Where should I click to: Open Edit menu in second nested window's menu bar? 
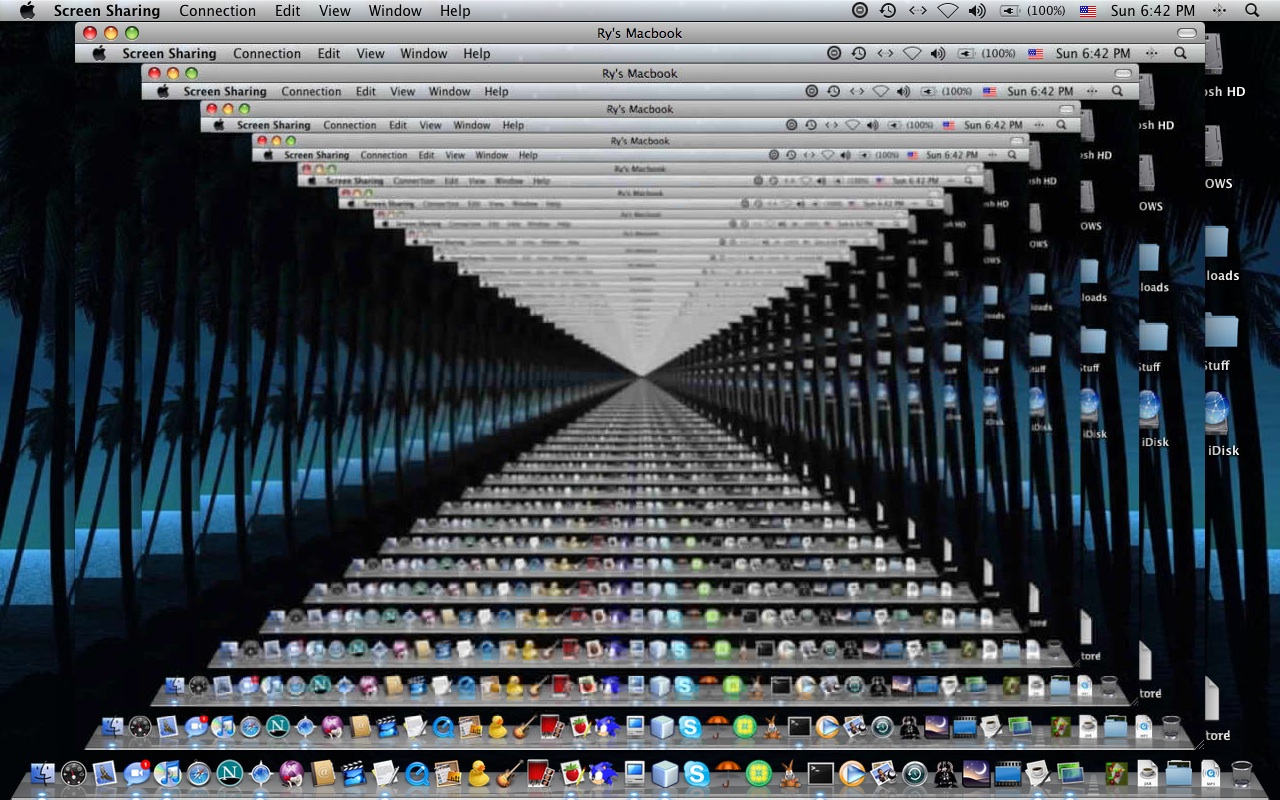point(366,91)
